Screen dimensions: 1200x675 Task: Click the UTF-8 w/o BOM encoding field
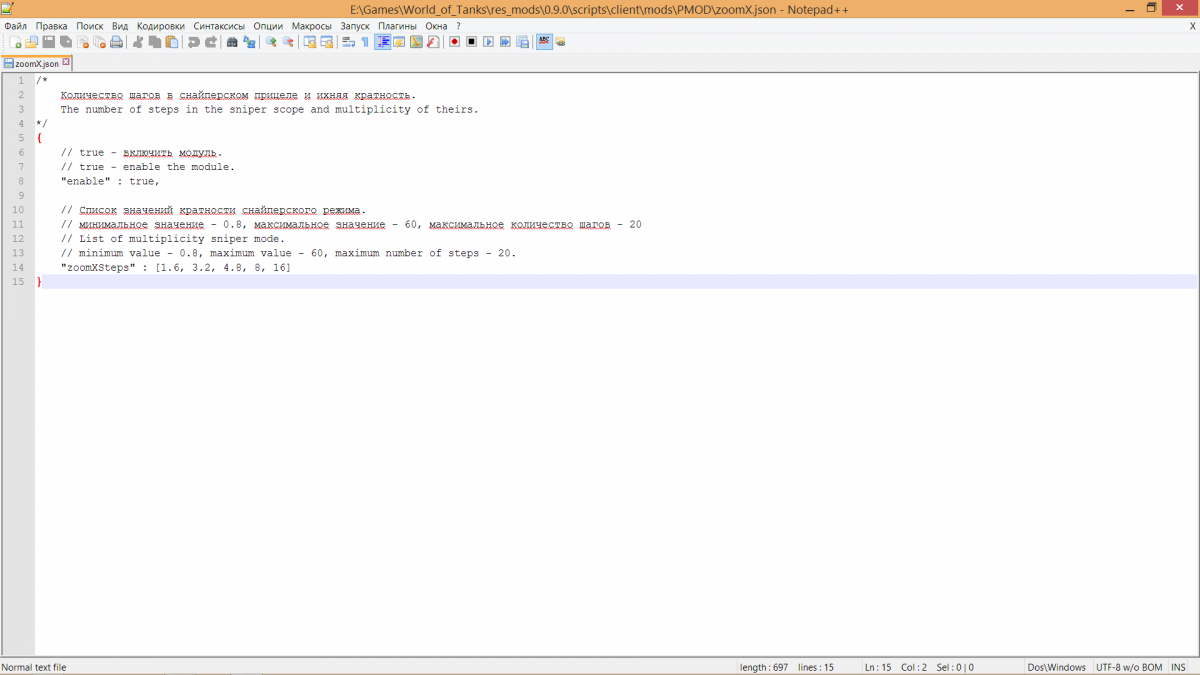click(x=1129, y=667)
